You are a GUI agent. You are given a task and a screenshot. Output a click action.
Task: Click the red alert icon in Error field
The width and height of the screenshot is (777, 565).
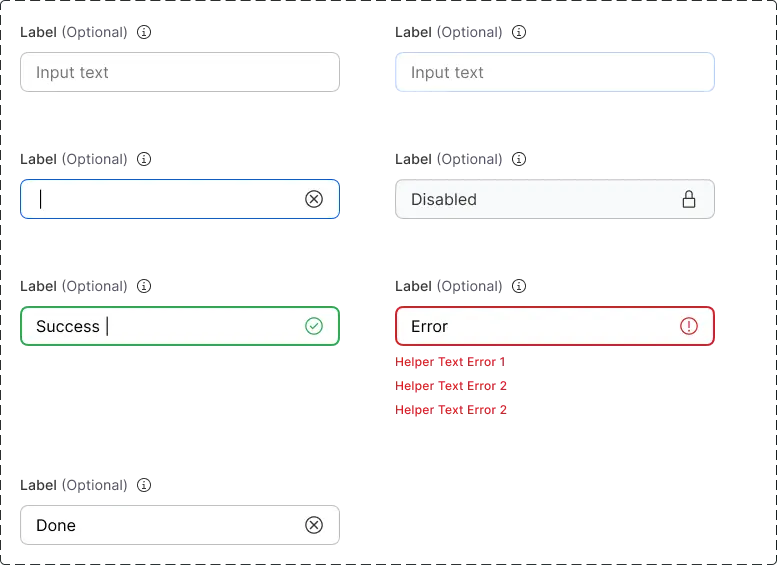[x=689, y=326]
